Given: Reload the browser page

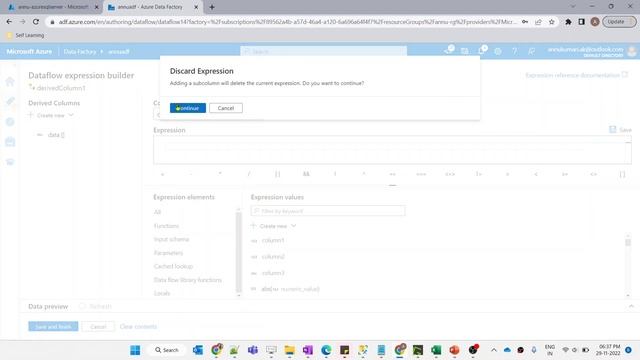Looking at the screenshot, I should pos(36,22).
